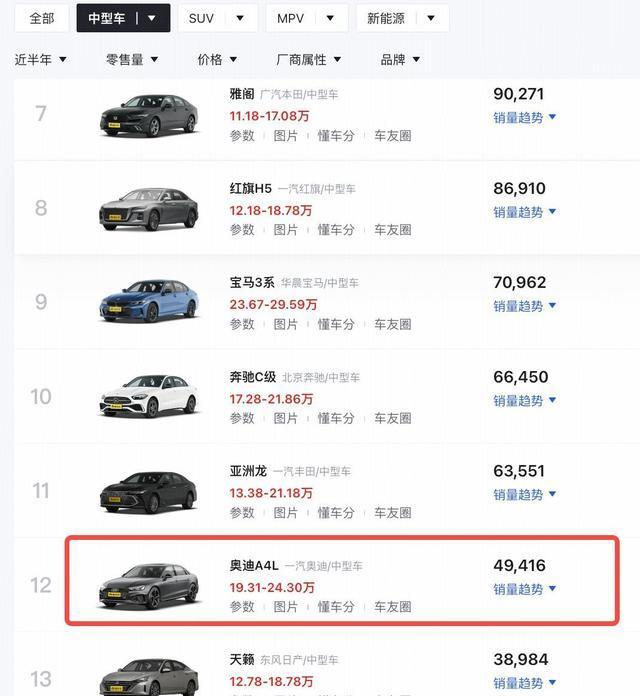Open the 零售量 sort filter

[132, 59]
